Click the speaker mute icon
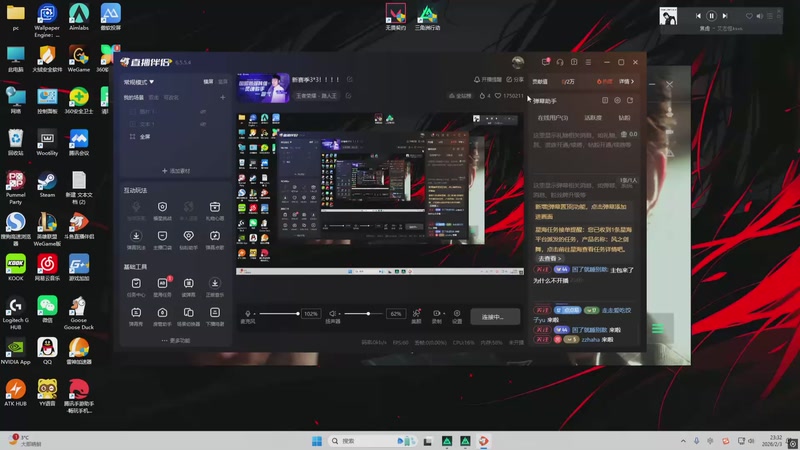The width and height of the screenshot is (800, 450). click(x=332, y=314)
